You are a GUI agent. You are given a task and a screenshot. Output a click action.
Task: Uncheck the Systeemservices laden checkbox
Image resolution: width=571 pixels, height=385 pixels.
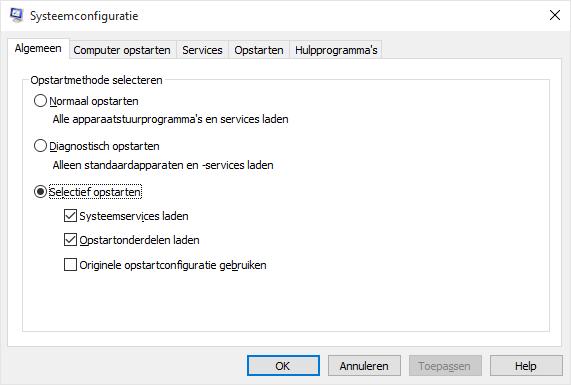pos(70,216)
